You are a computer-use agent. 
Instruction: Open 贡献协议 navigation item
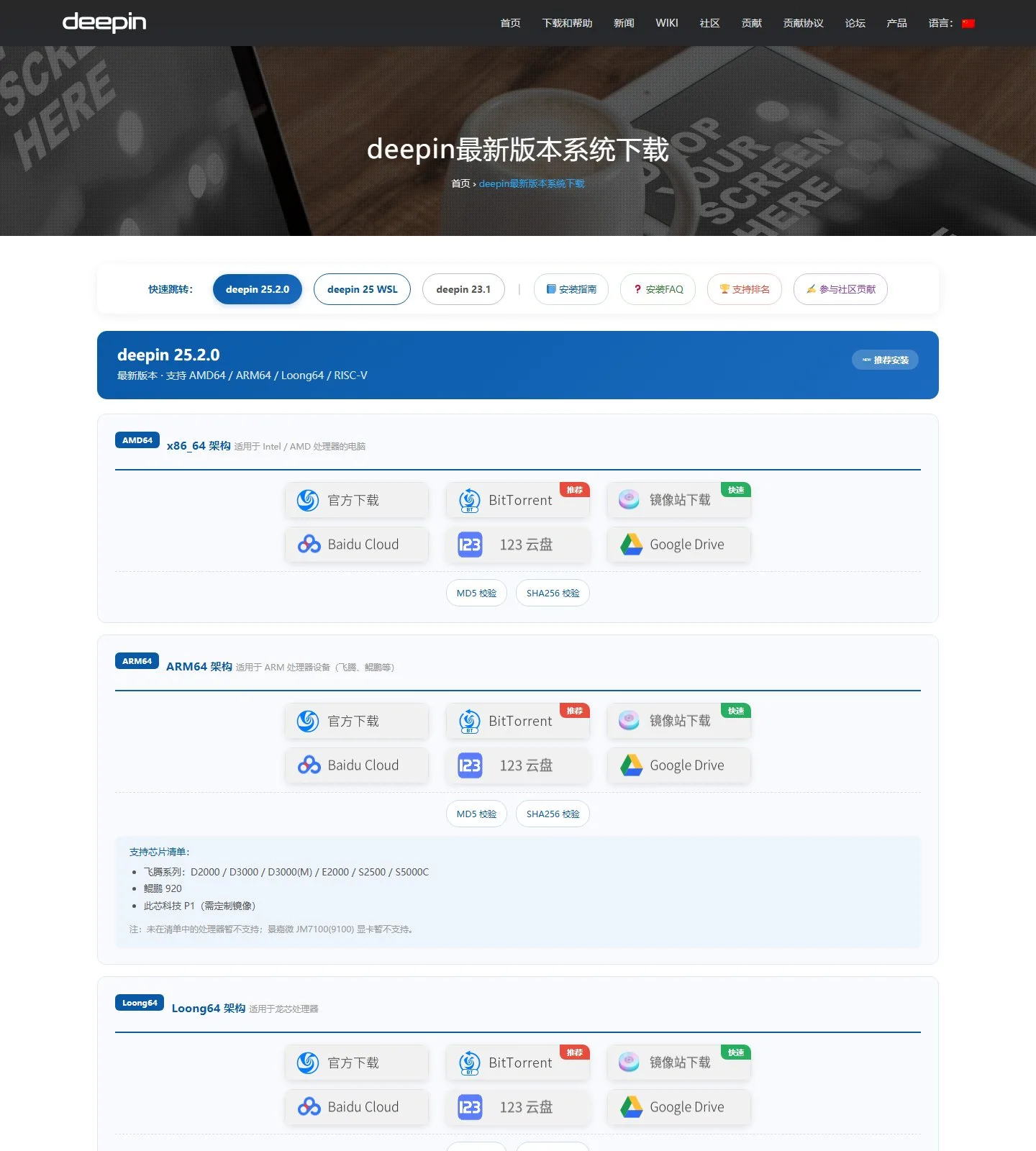pos(803,23)
